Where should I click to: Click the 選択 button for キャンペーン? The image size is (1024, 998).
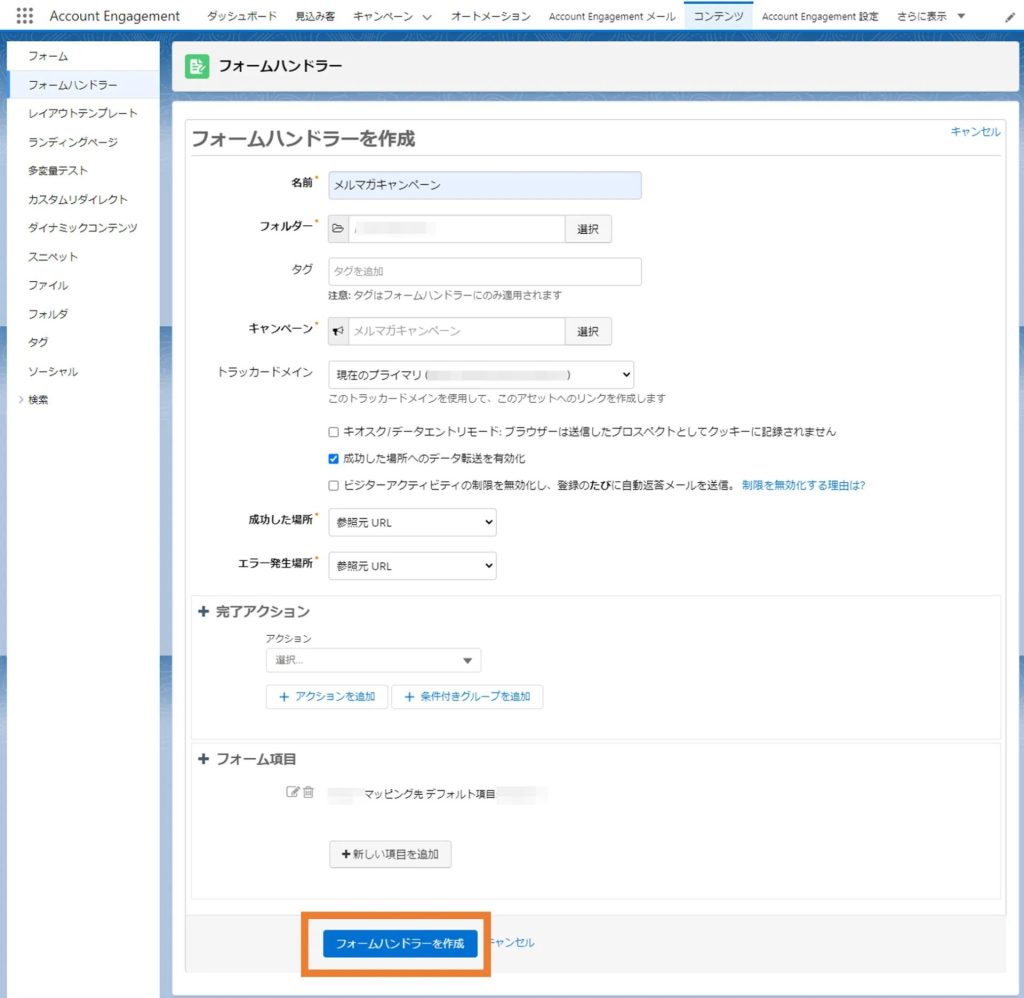[x=588, y=331]
